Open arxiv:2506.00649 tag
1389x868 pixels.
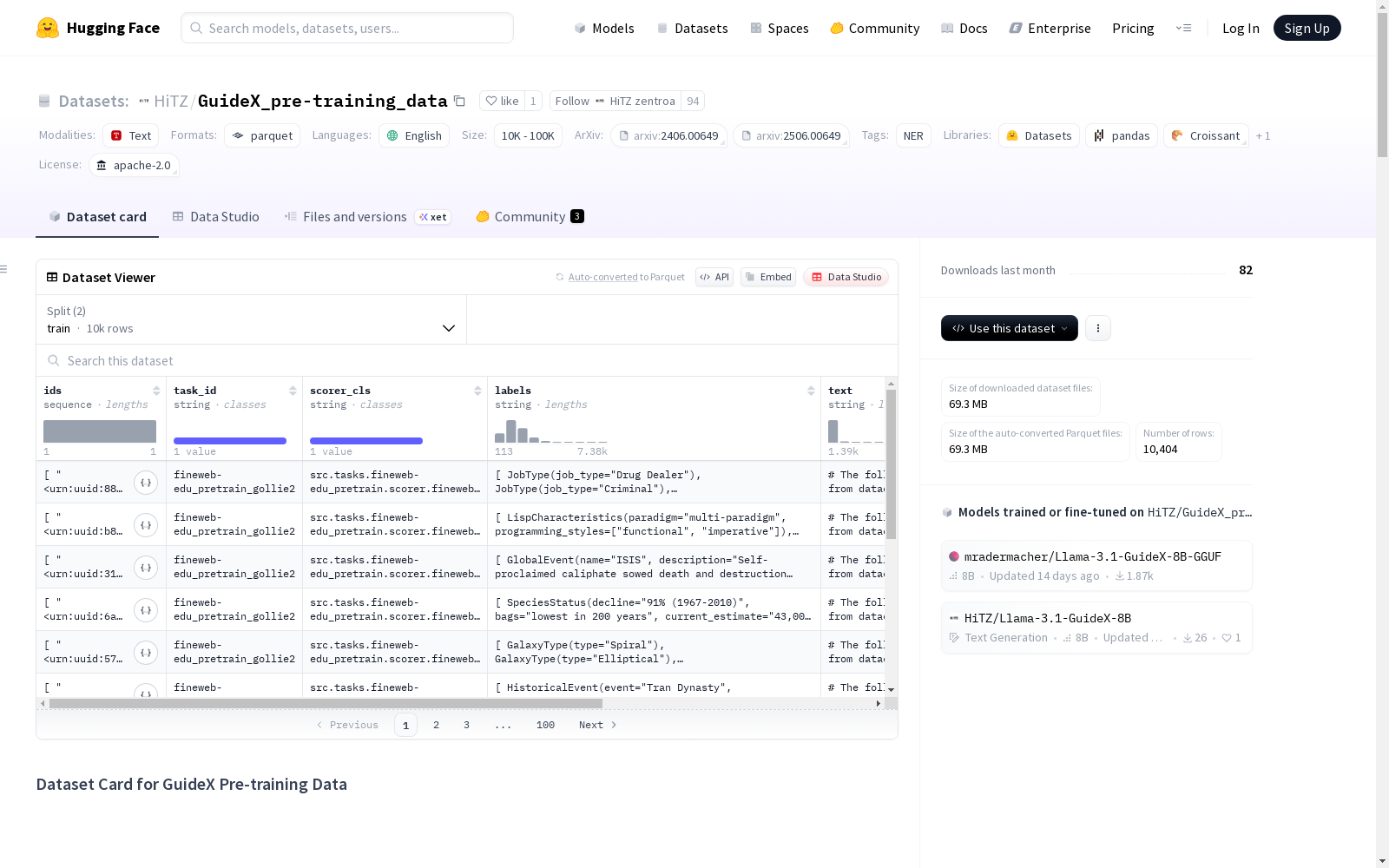pyautogui.click(x=791, y=135)
